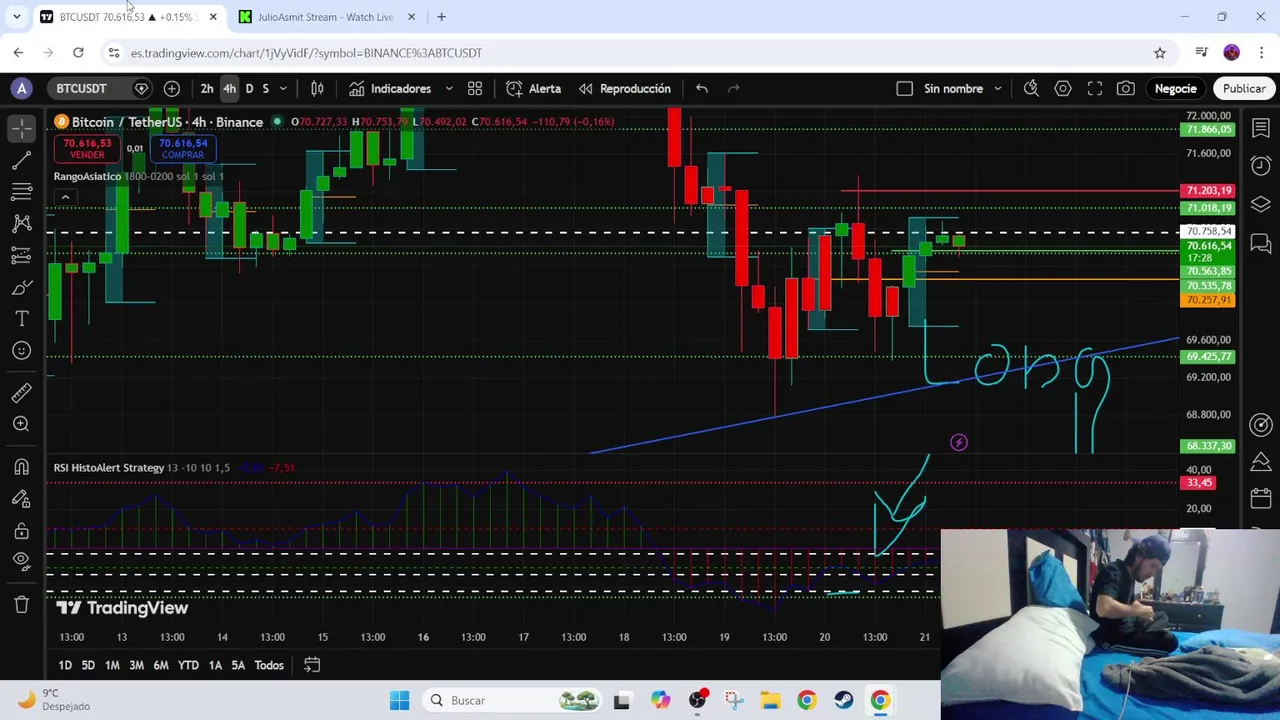
Task: Switch to the JulioAsmit Stream browser tab
Action: [x=325, y=17]
